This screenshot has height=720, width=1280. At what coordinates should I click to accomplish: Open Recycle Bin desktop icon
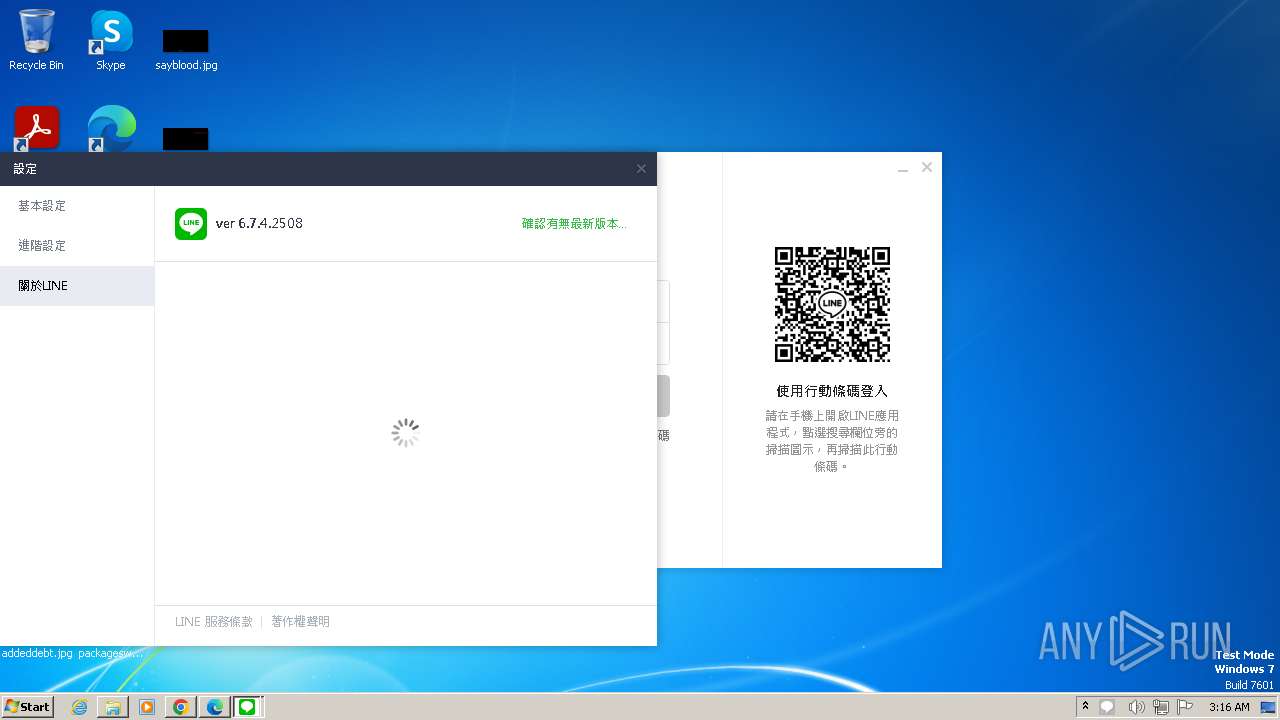click(x=36, y=40)
